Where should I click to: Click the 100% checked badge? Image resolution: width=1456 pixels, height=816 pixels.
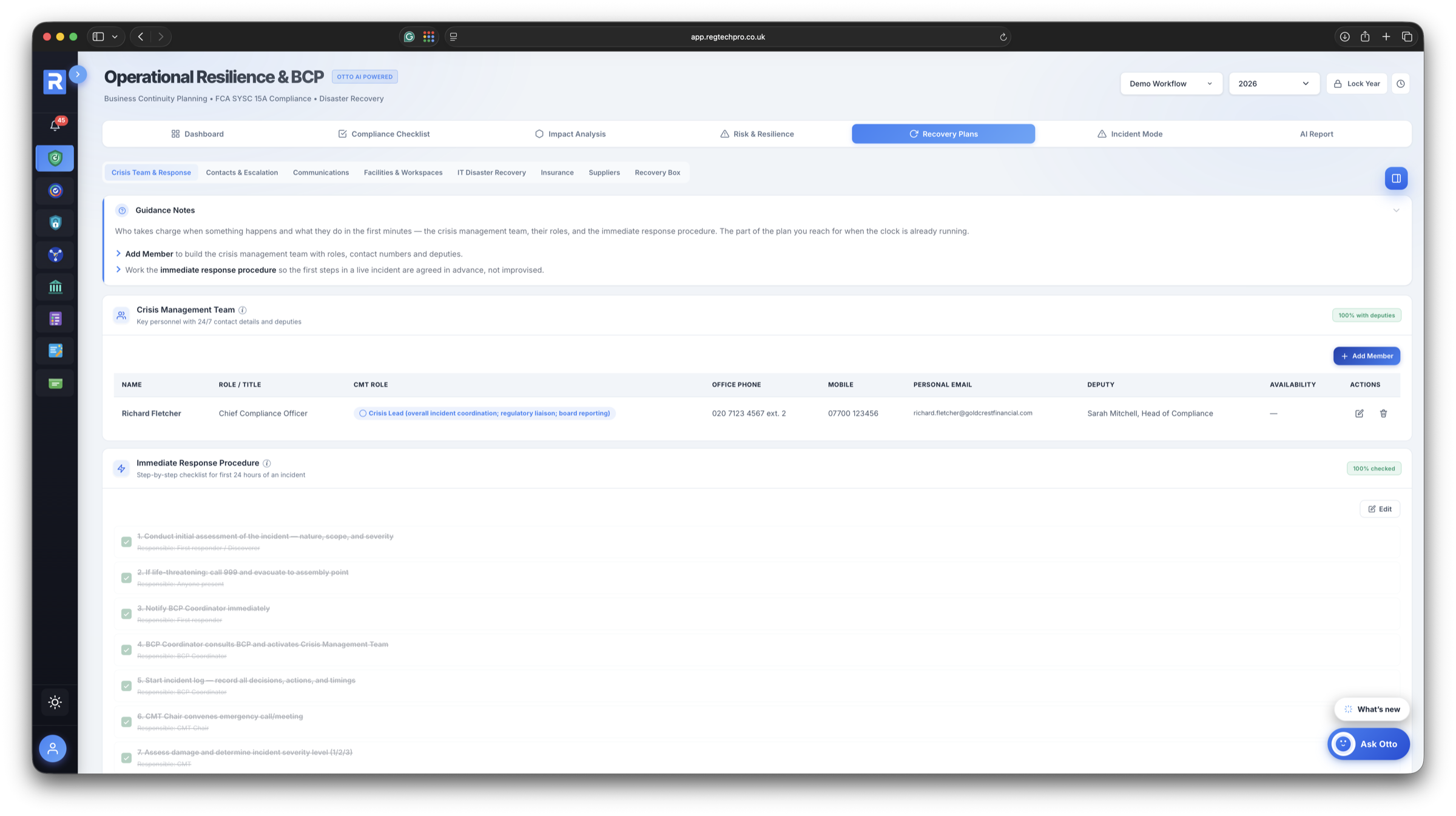(1373, 468)
